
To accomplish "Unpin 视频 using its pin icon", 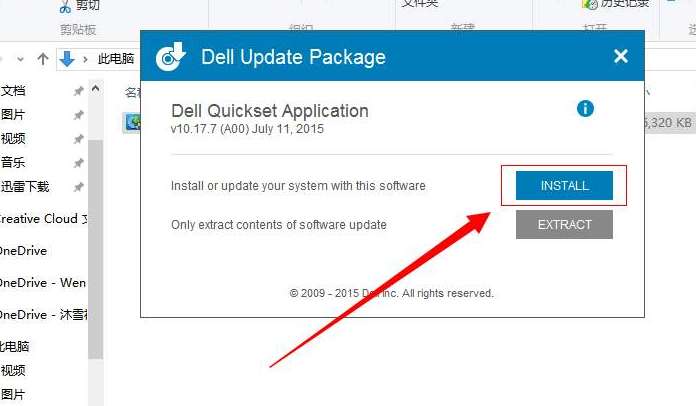I will (79, 139).
